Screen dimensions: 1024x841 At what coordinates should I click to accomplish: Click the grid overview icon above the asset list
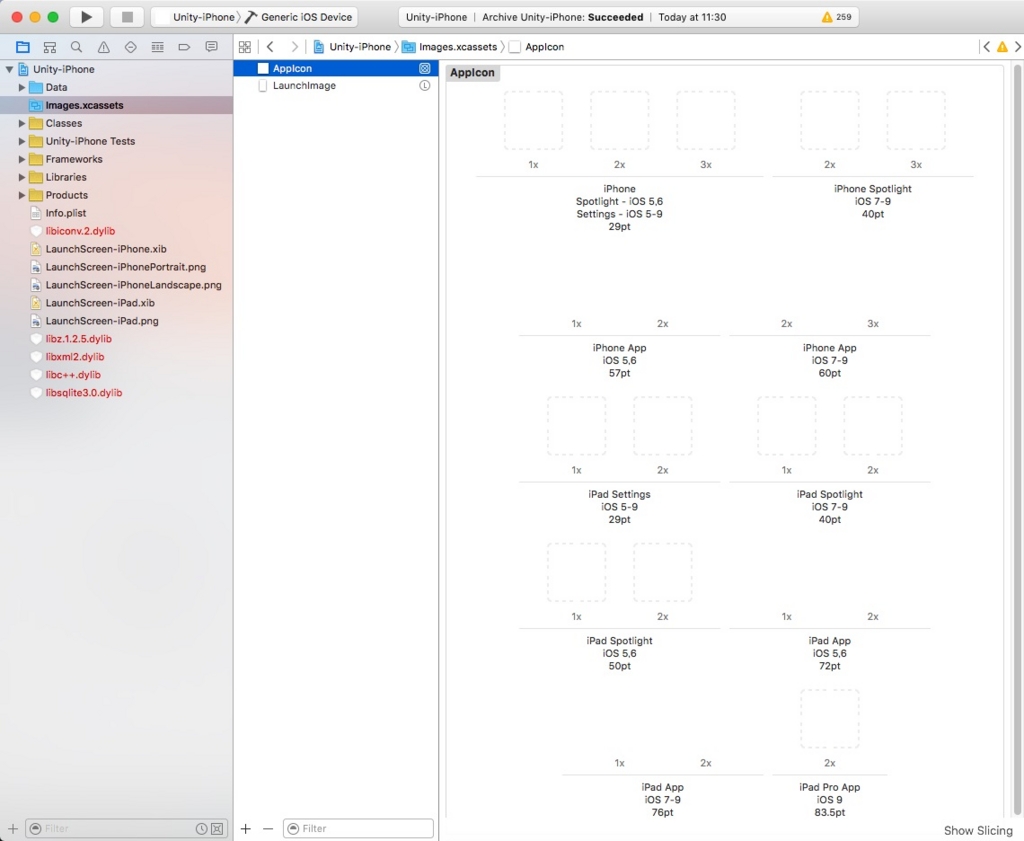[244, 46]
